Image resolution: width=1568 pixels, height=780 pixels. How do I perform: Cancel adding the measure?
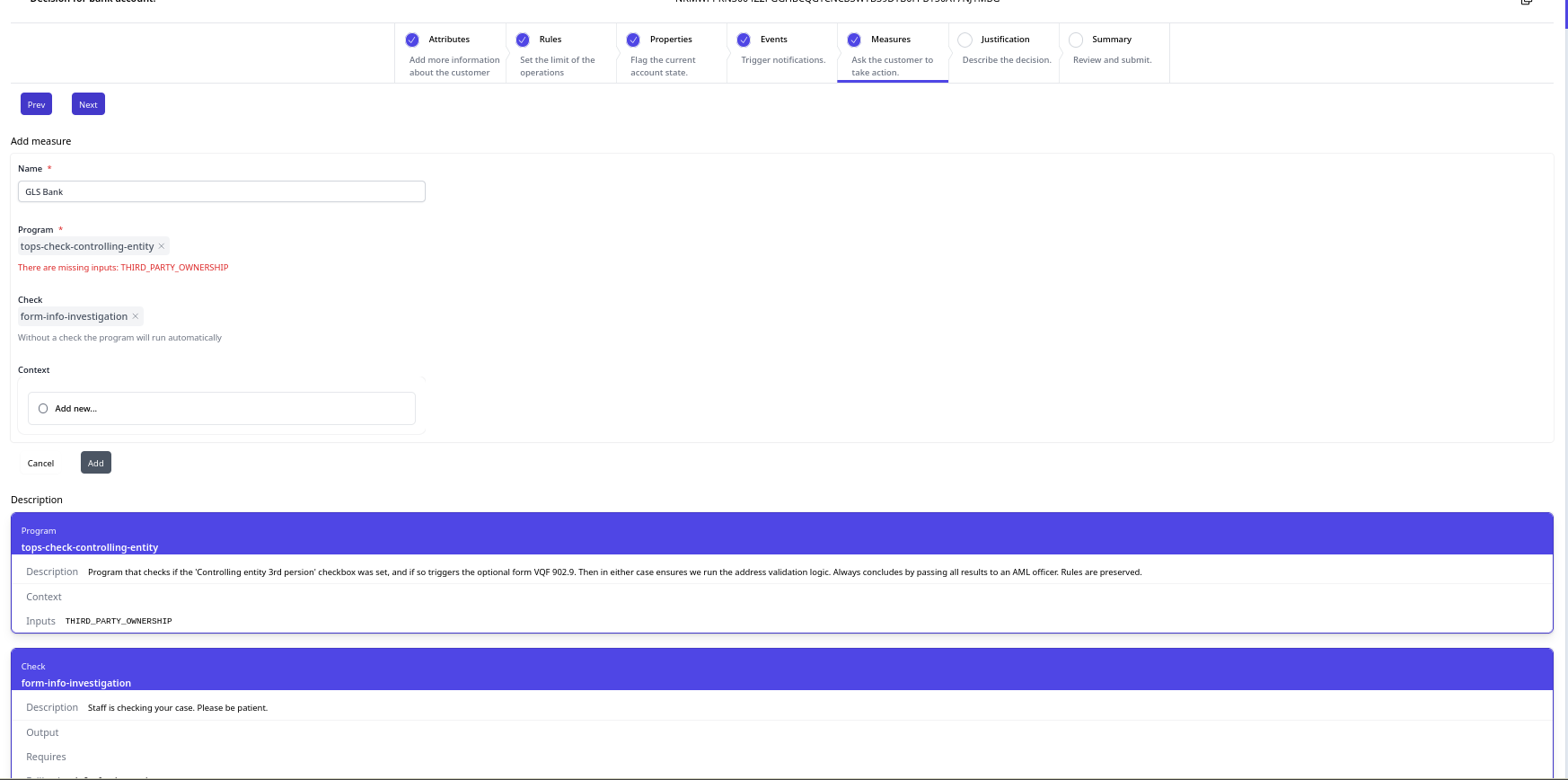click(40, 464)
